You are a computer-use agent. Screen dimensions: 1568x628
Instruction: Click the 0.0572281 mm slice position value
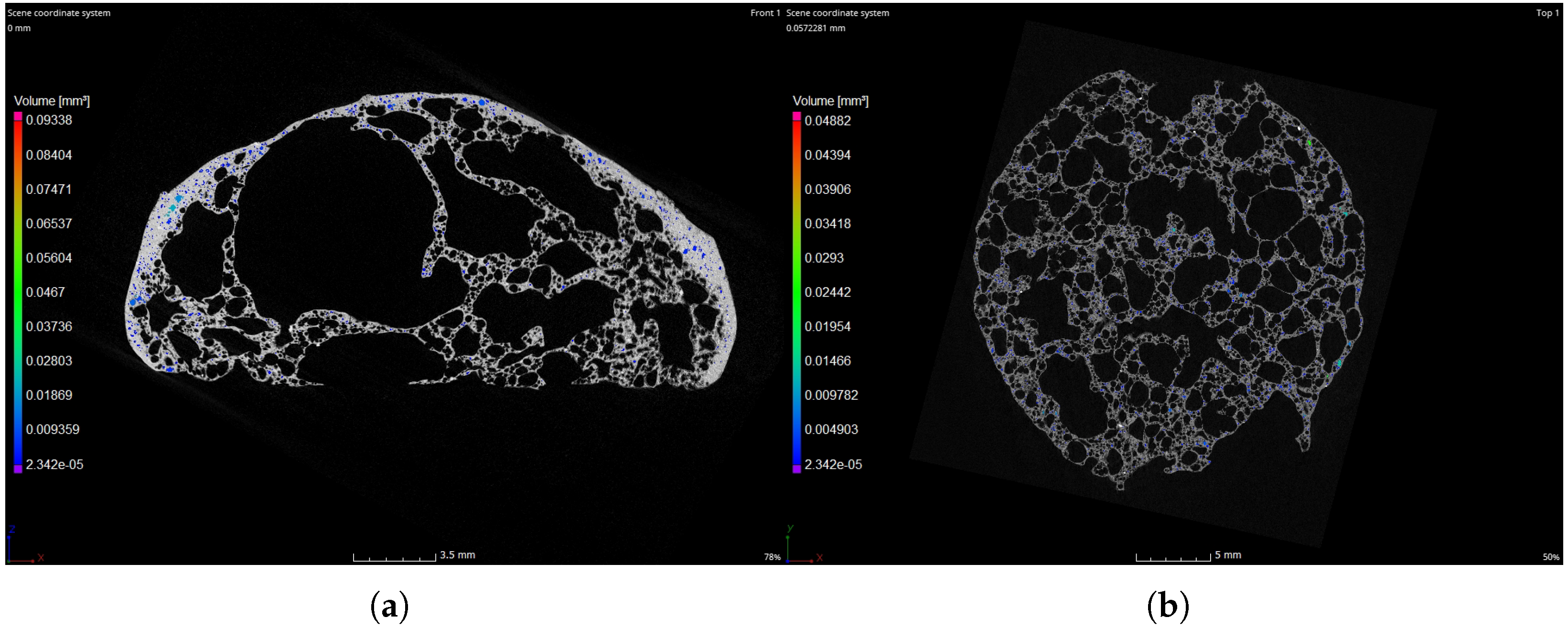(x=816, y=28)
